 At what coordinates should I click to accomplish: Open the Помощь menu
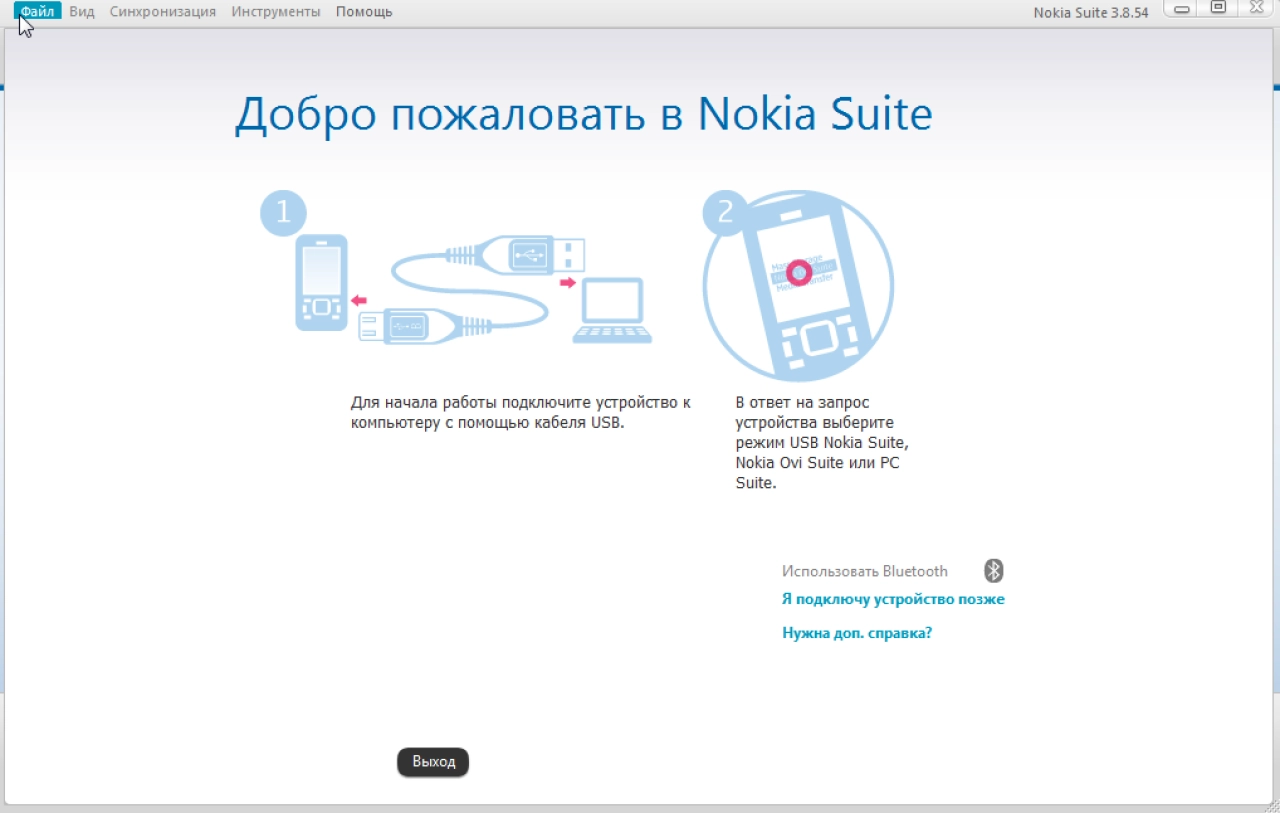[x=364, y=11]
